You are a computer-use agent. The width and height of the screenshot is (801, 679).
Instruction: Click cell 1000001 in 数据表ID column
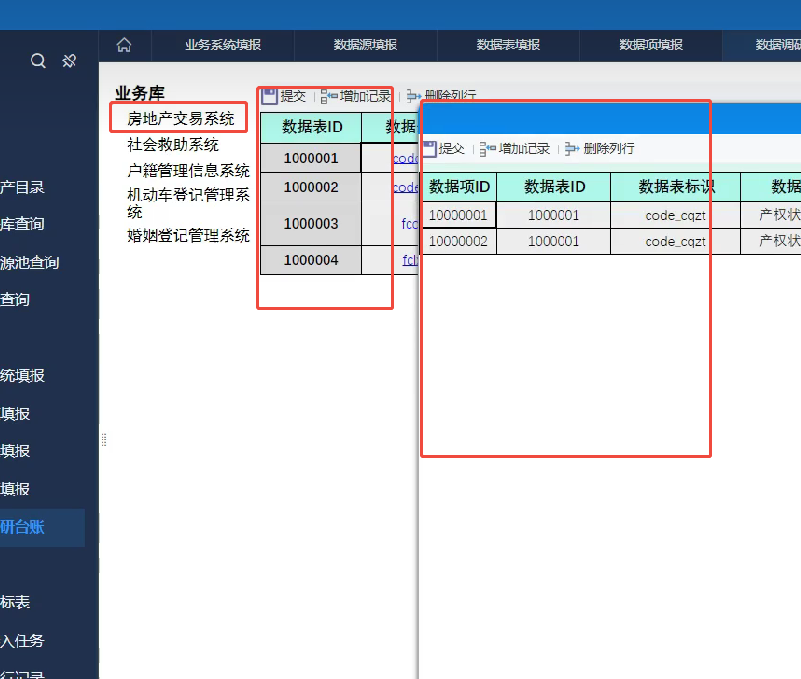tap(311, 158)
